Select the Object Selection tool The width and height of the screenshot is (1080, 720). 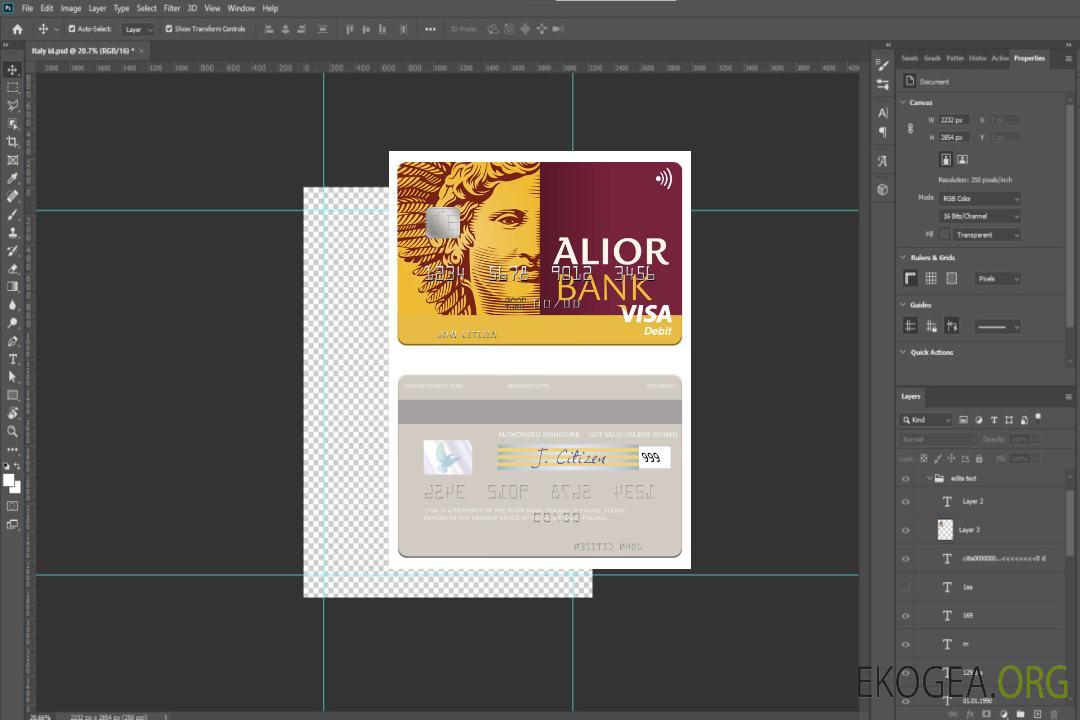[12, 124]
